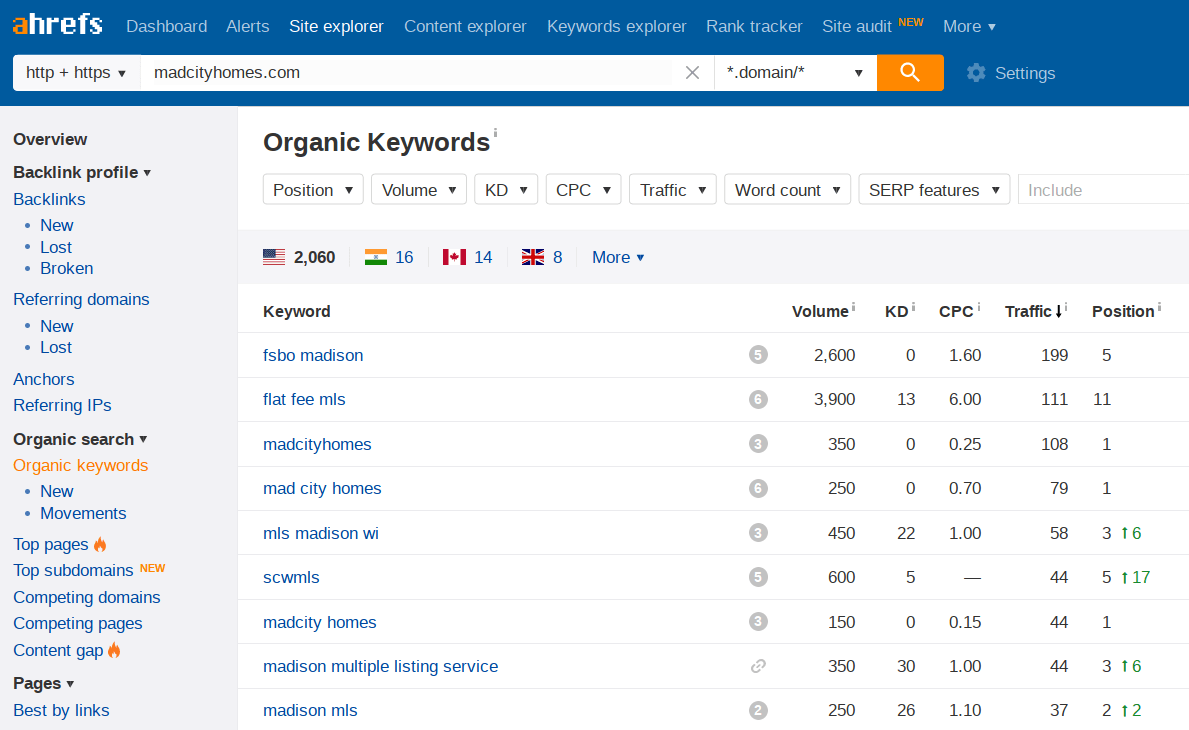Click SERP features badge for scwmls

pyautogui.click(x=758, y=577)
